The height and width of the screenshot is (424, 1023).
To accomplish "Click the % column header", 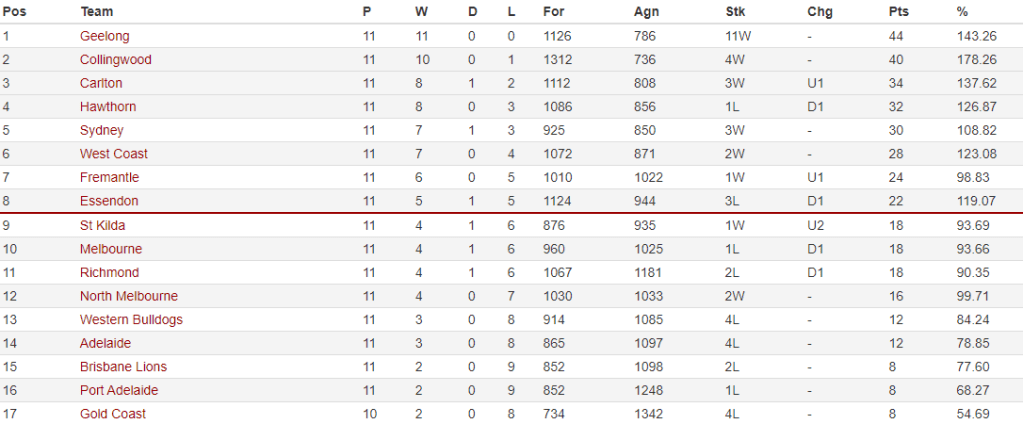I will pos(962,12).
